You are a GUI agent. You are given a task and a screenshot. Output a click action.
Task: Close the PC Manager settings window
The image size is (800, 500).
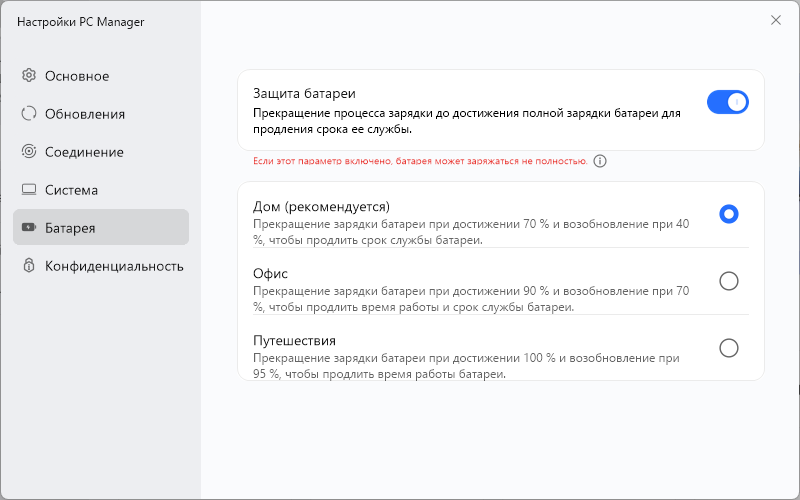[x=776, y=20]
